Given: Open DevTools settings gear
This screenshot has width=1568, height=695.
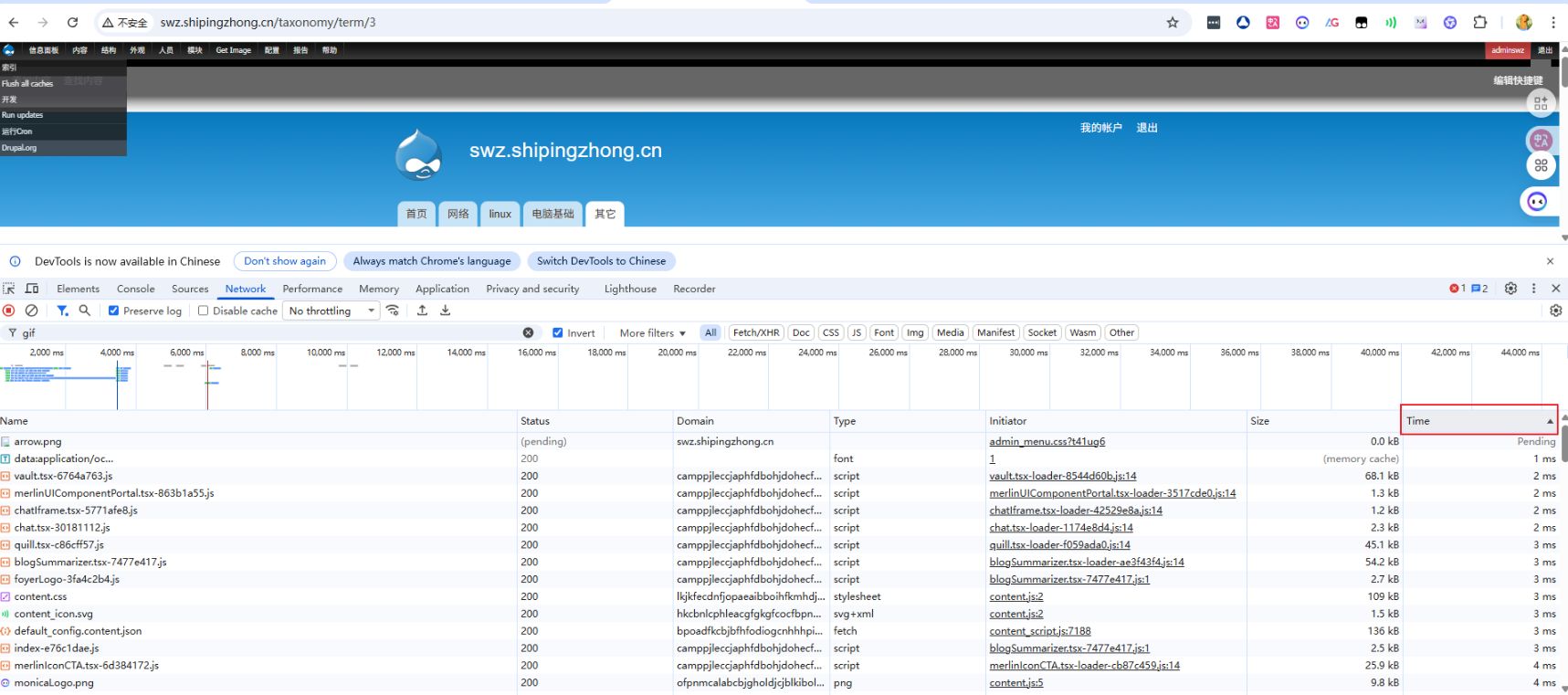Looking at the screenshot, I should click(1510, 289).
